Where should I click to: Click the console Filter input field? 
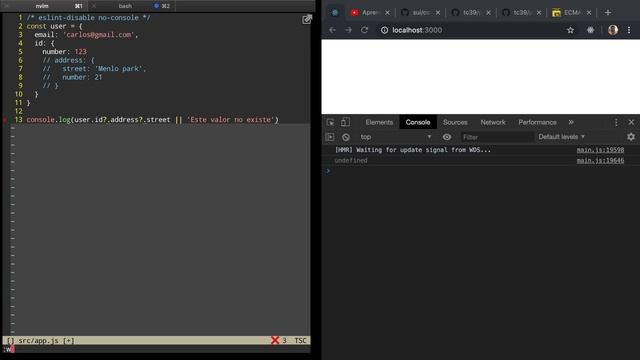tap(497, 137)
